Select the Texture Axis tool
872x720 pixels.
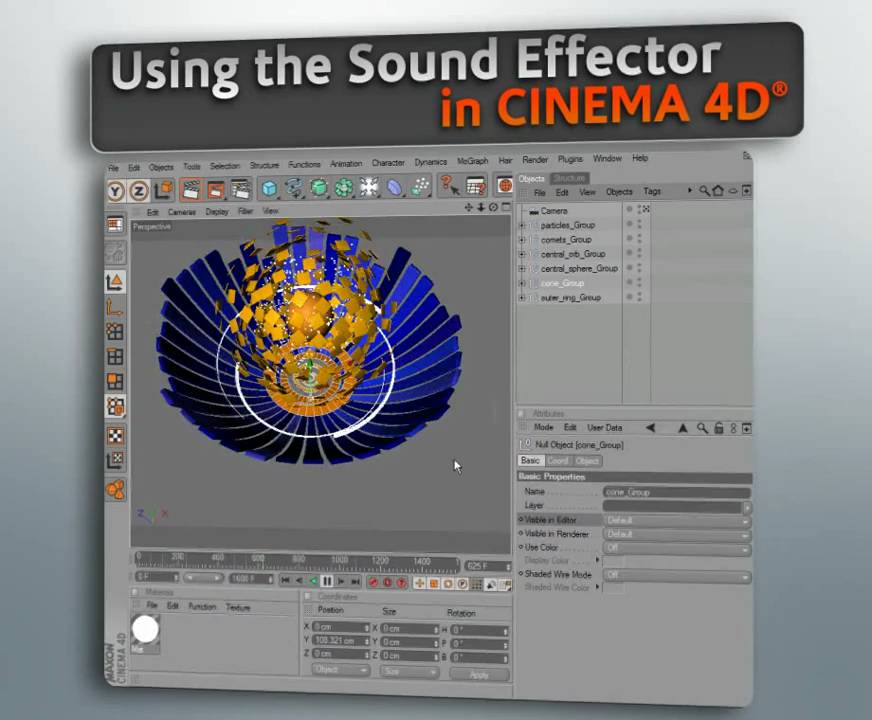tap(116, 460)
